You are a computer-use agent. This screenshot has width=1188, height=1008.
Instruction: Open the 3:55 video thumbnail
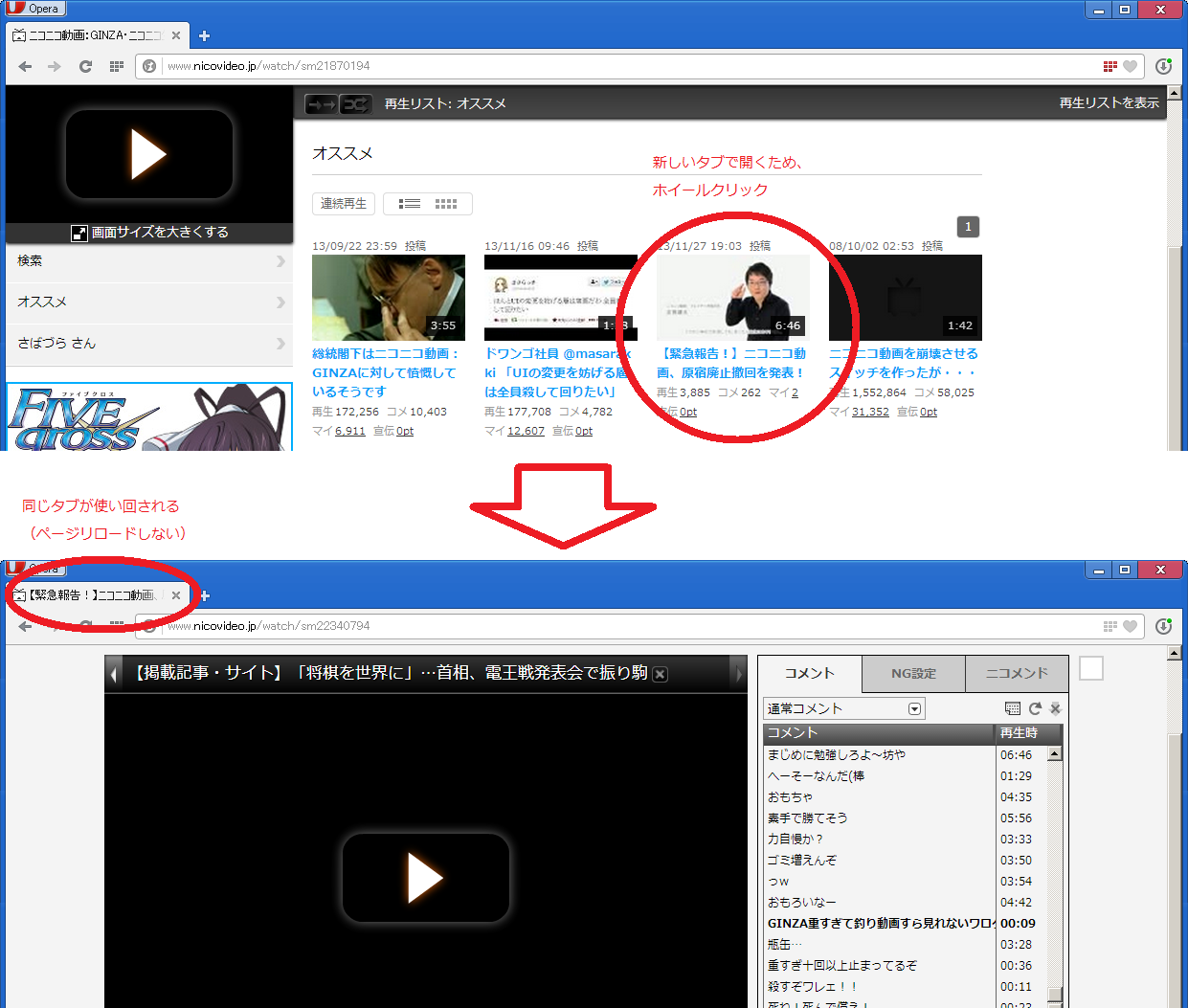(x=389, y=298)
